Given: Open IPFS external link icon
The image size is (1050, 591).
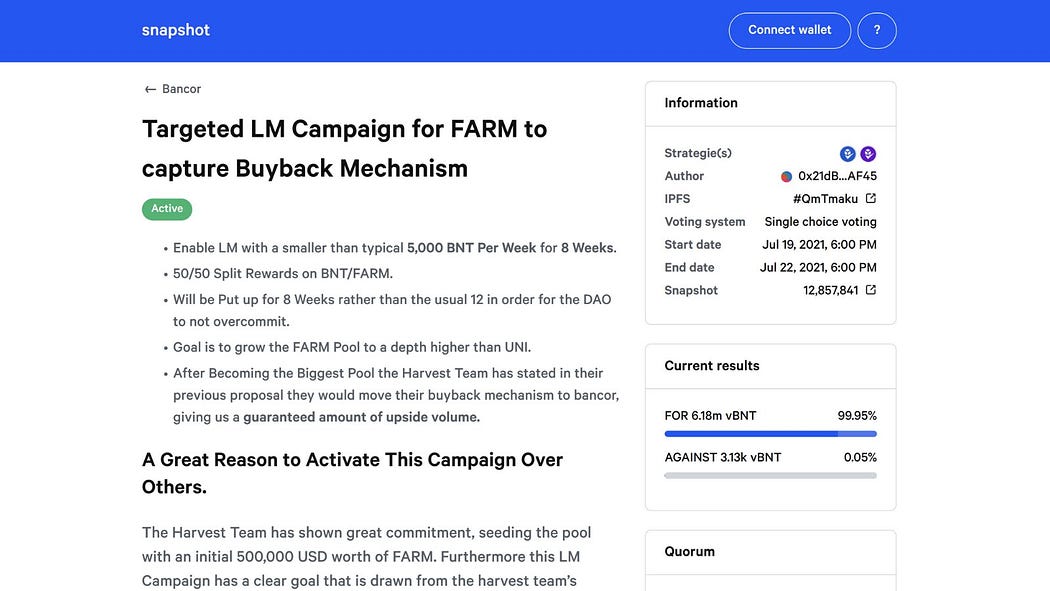Looking at the screenshot, I should point(871,199).
